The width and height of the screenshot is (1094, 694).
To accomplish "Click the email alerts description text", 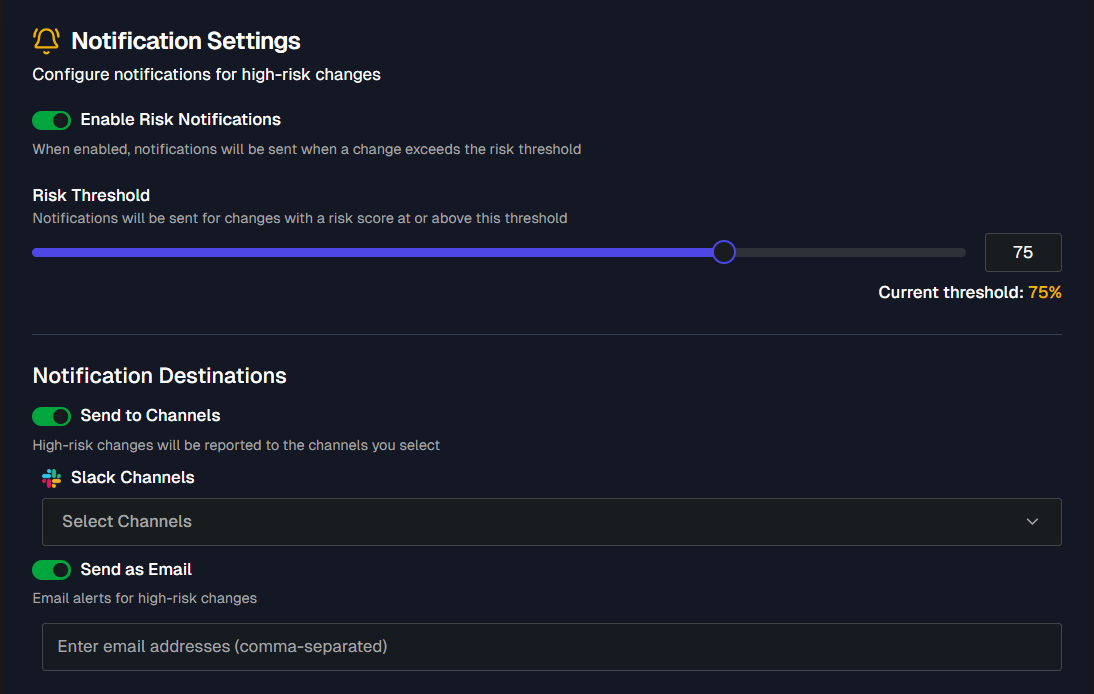I will [144, 597].
